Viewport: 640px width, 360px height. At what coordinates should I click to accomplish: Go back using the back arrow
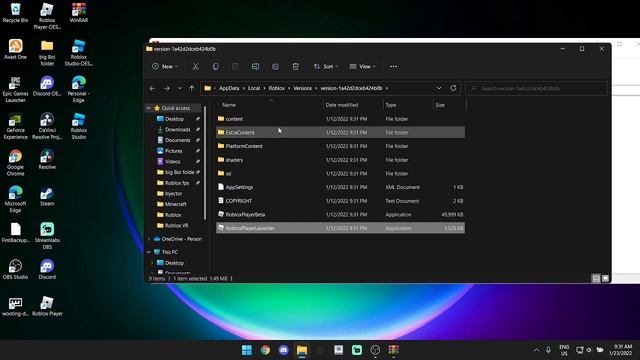click(x=152, y=88)
